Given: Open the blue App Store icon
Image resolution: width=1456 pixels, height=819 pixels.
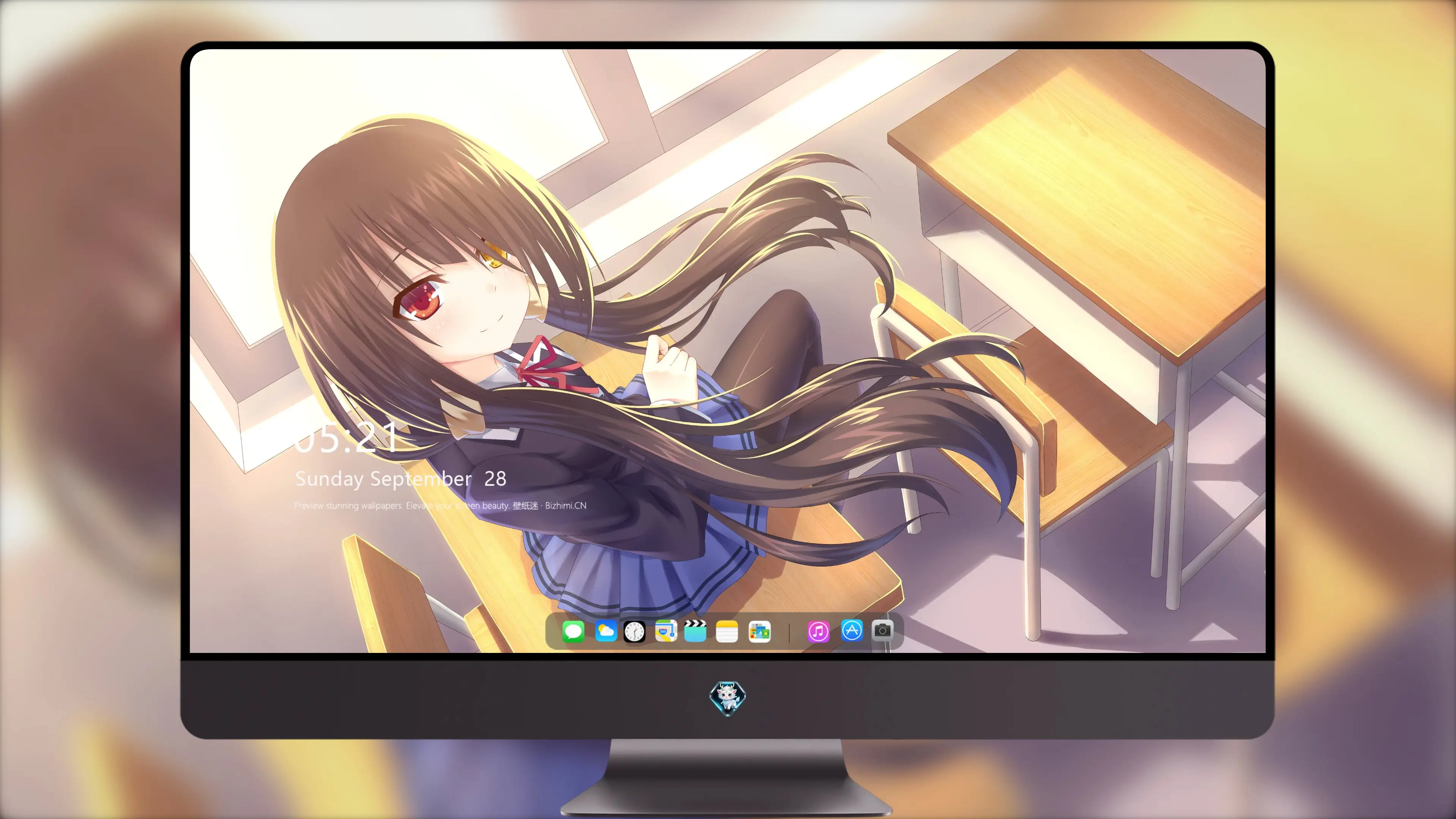Looking at the screenshot, I should point(852,630).
